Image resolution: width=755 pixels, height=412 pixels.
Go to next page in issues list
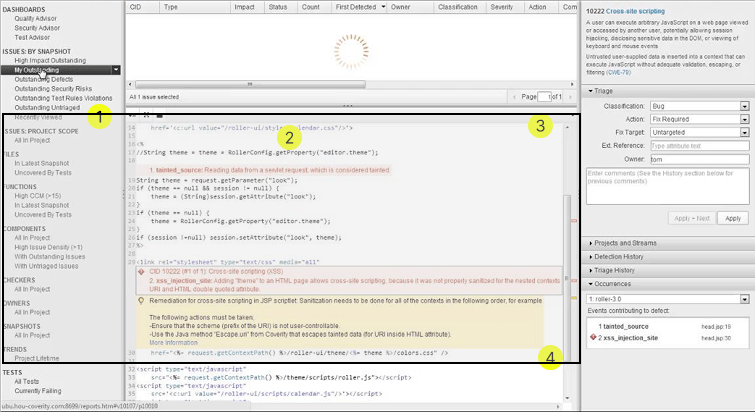tap(570, 96)
